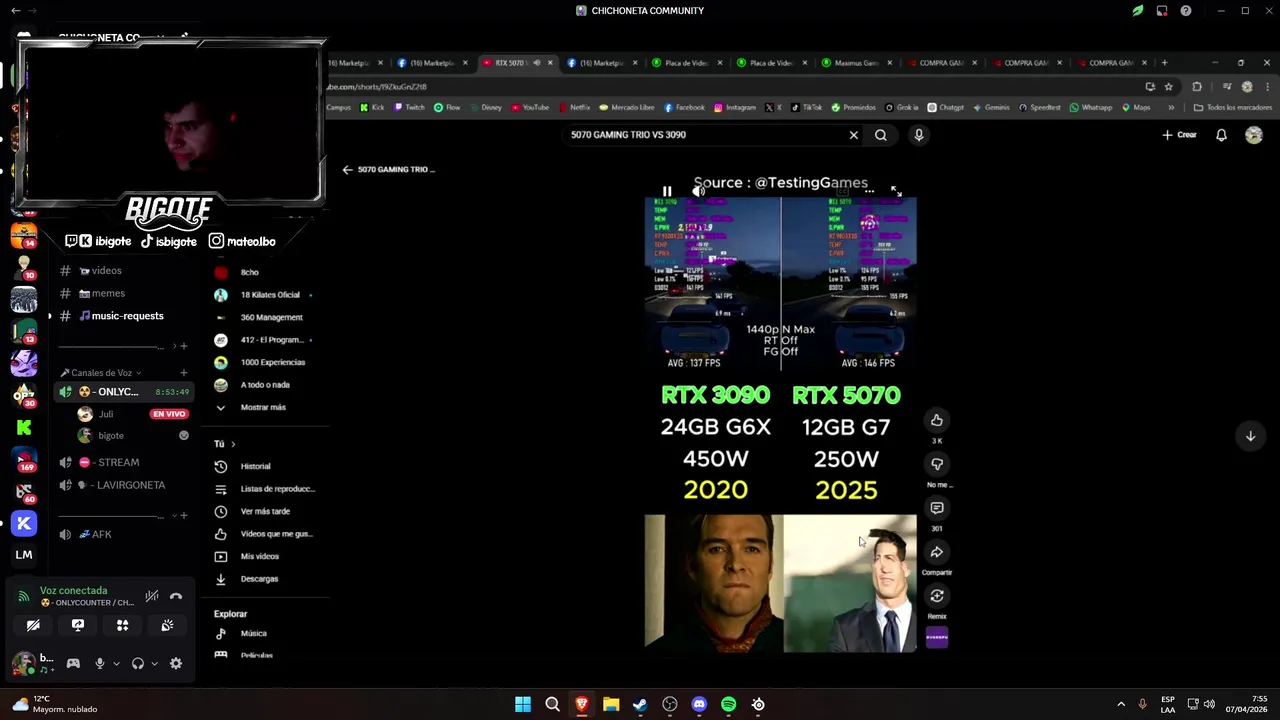Open YouTube notifications bell
Screen dimensions: 1280x720
pos(1221,135)
